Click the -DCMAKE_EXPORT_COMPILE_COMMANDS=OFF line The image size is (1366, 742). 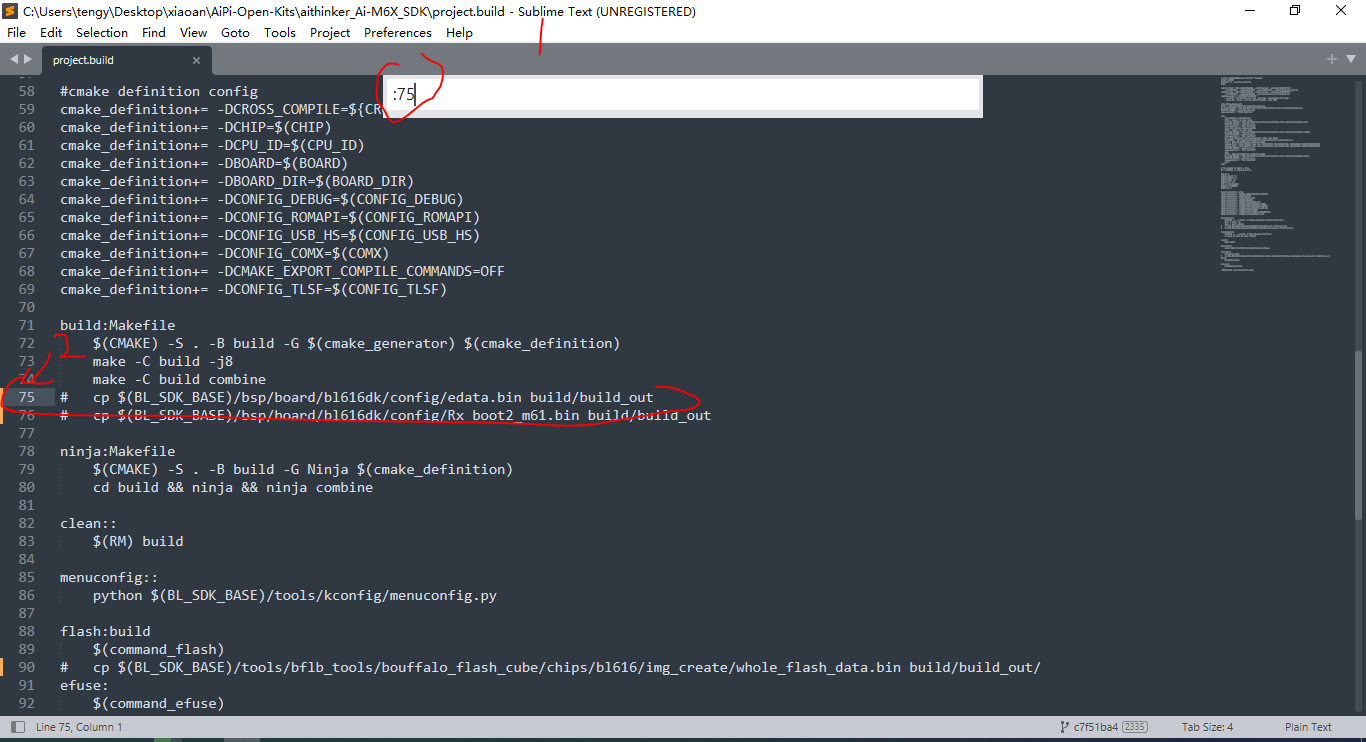(283, 271)
